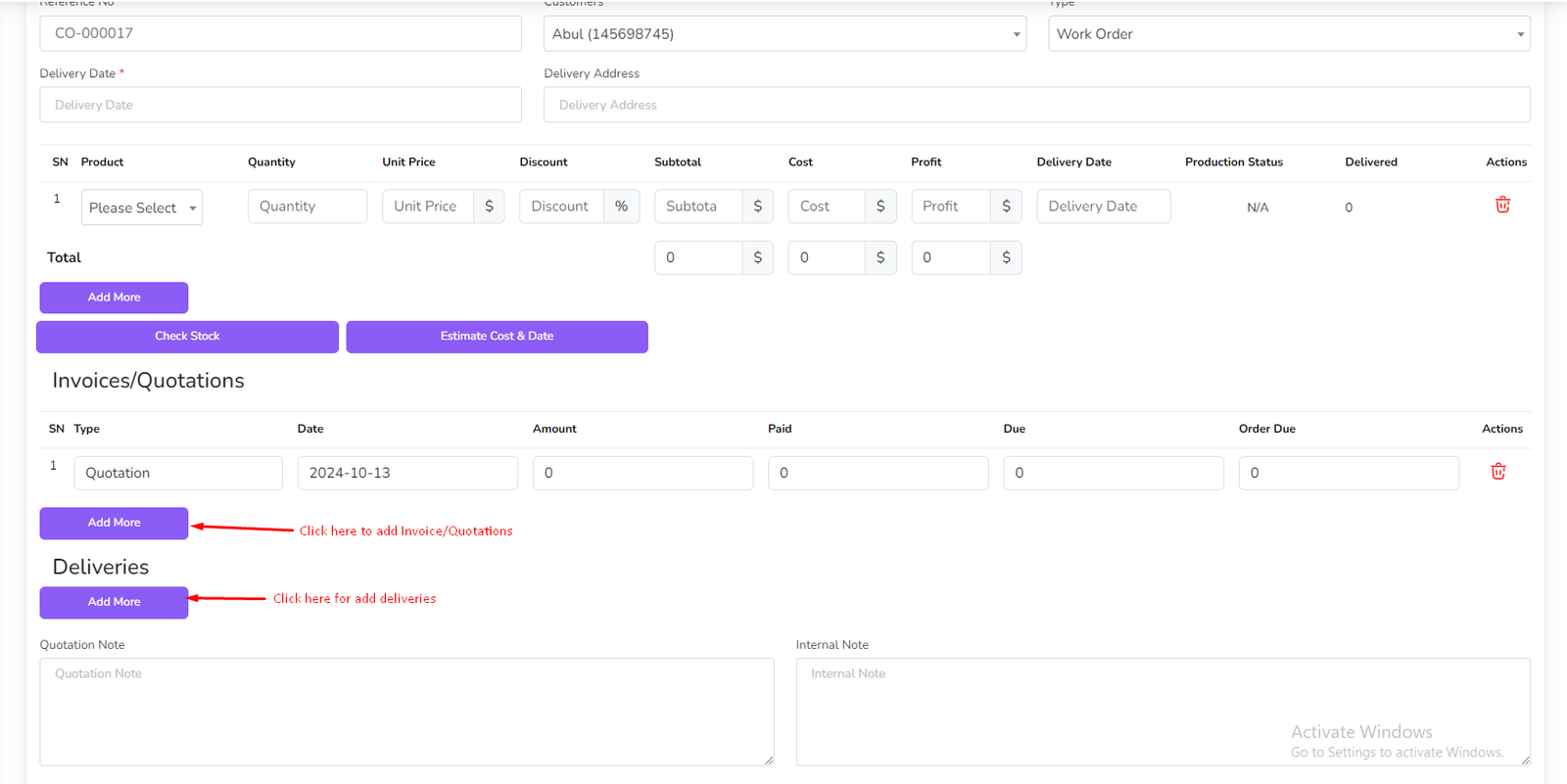Click inside the Internal Note text area

click(1163, 712)
